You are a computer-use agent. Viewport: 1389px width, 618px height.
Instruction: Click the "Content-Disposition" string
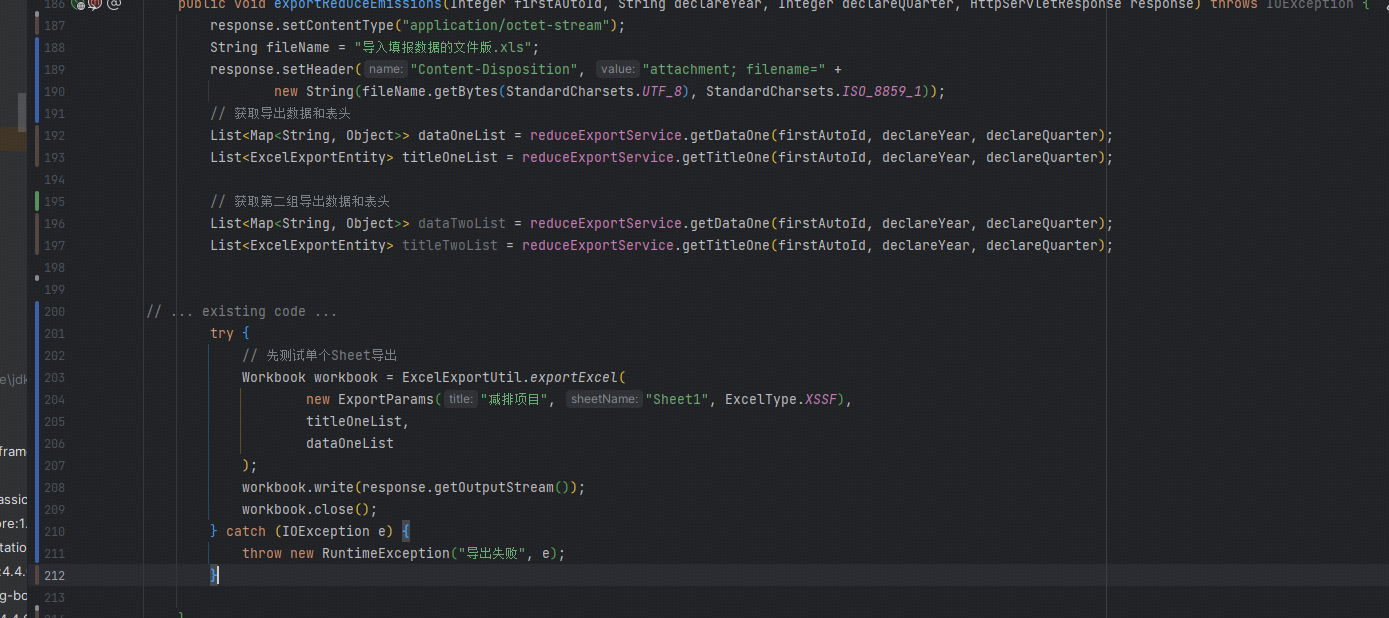pos(493,69)
